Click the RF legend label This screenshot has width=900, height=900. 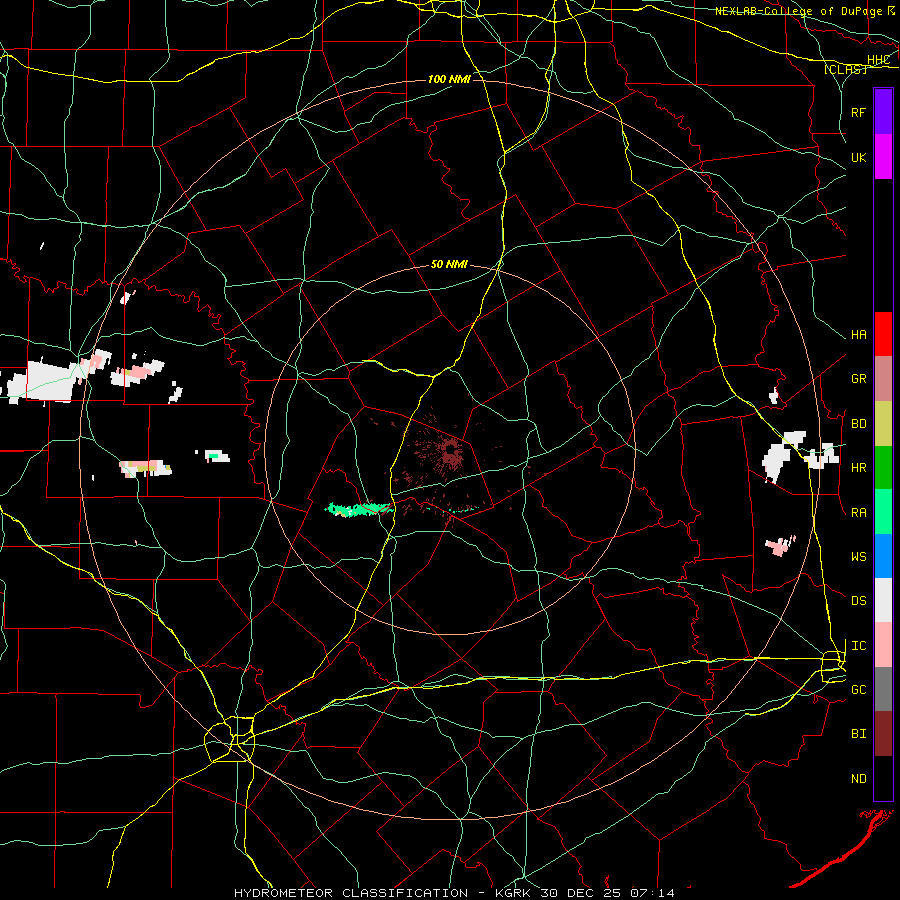[859, 112]
